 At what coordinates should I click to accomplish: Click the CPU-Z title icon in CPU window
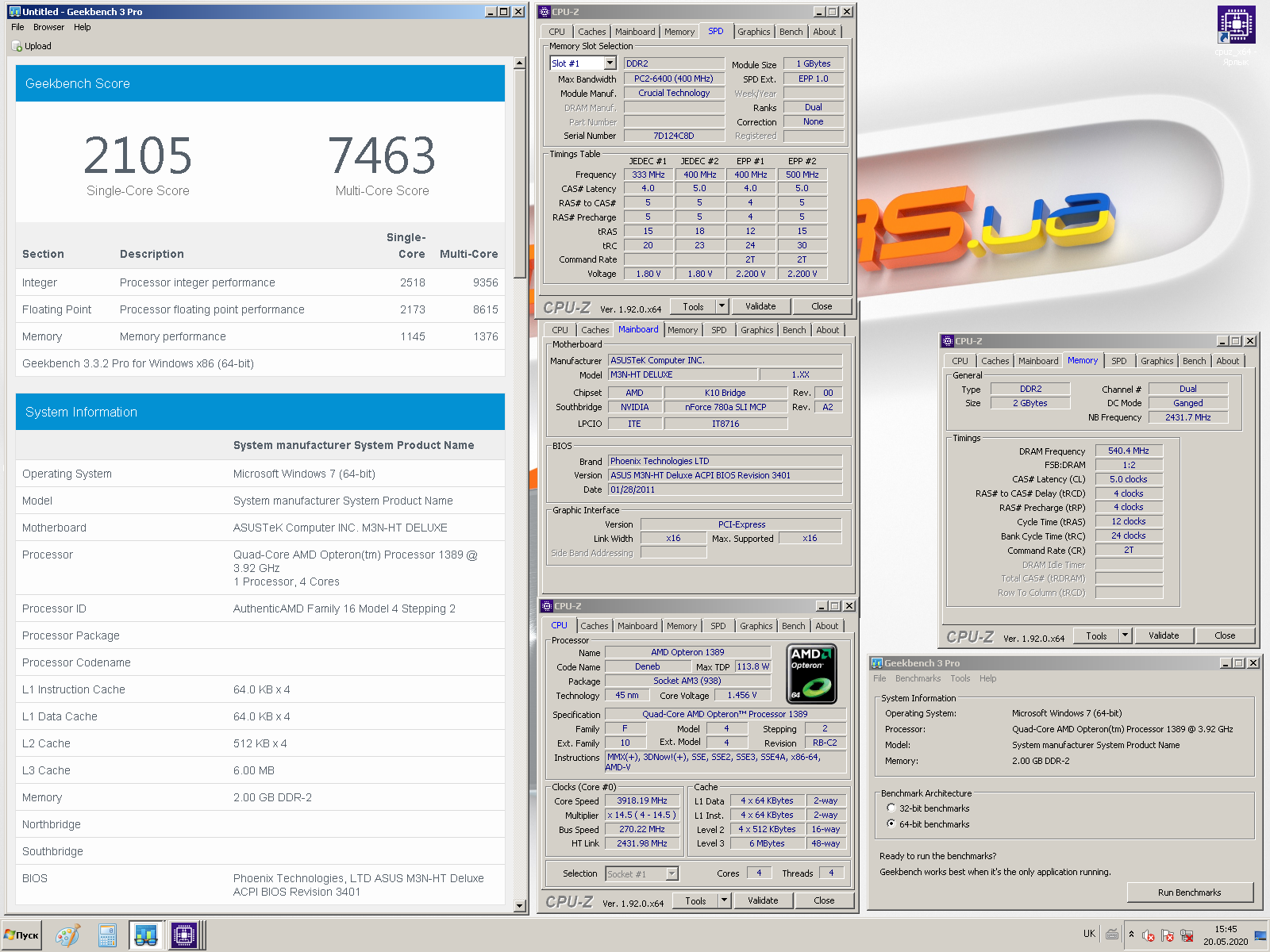547,606
